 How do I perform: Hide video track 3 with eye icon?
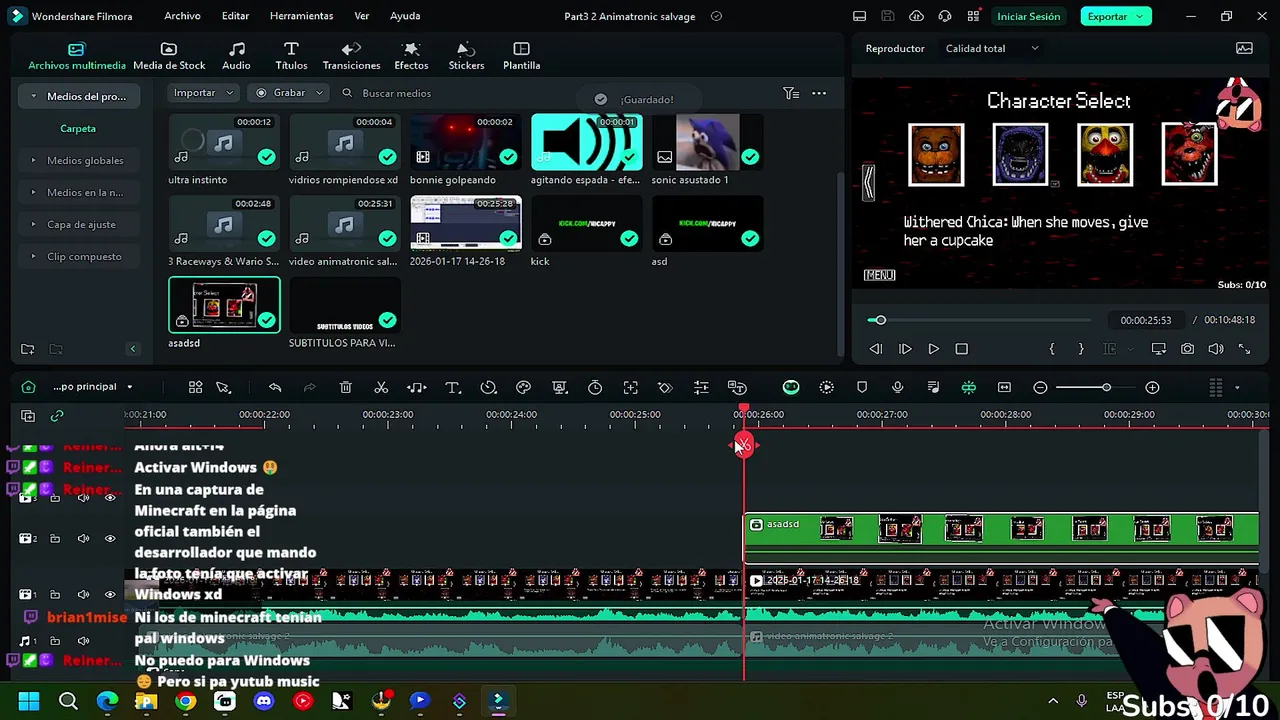coord(110,497)
